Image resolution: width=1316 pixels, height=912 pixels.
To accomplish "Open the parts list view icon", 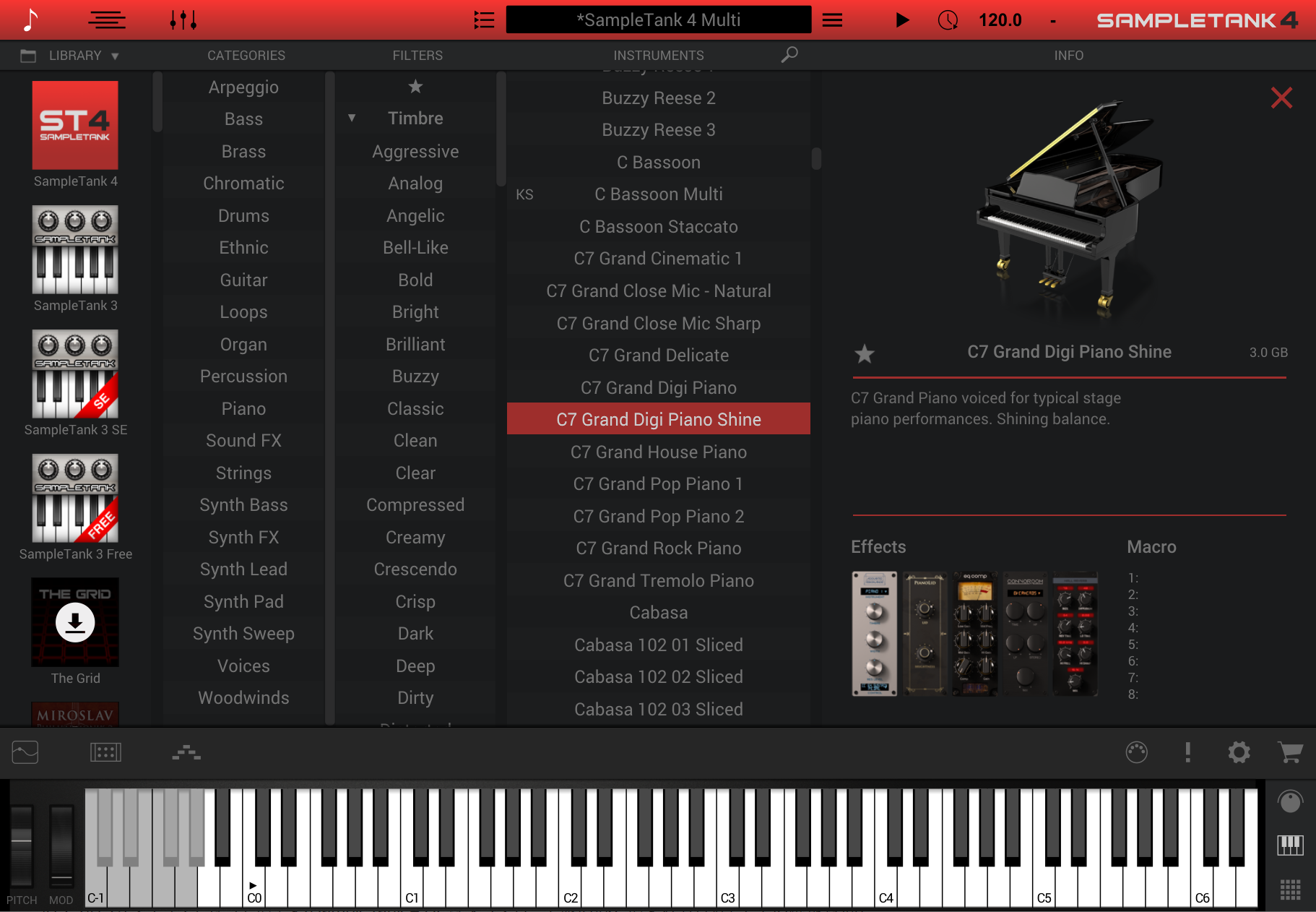I will (x=107, y=20).
